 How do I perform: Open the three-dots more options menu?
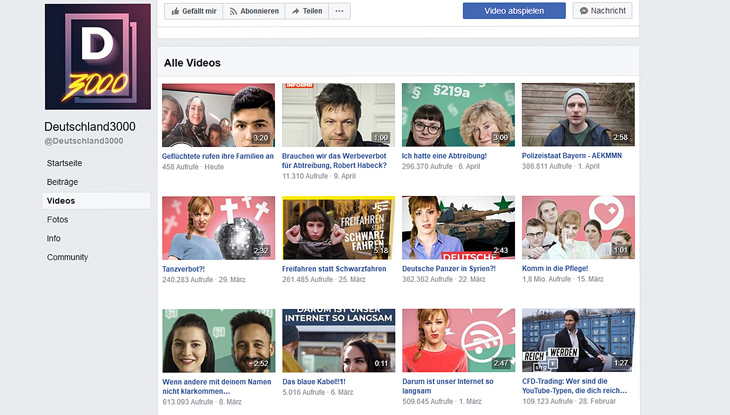tap(339, 11)
